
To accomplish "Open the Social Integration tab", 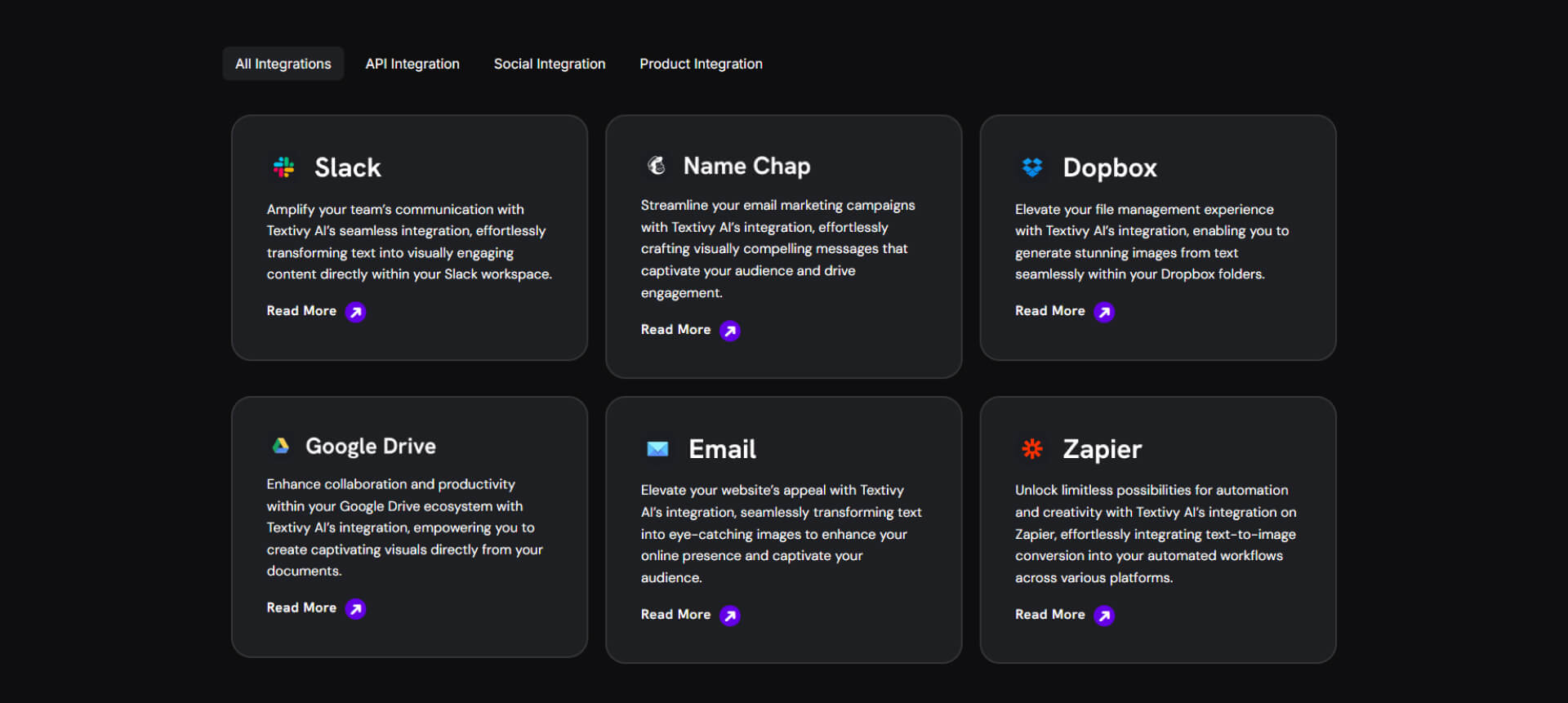I will click(550, 64).
